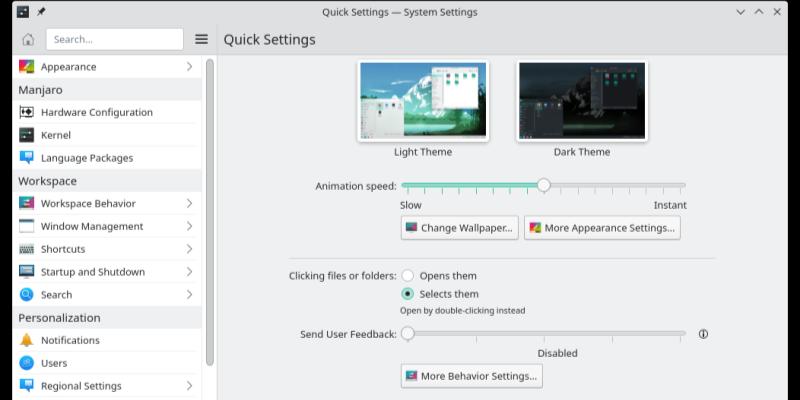Pin the window using the titlebar pin icon
This screenshot has width=800, height=400.
[x=41, y=12]
